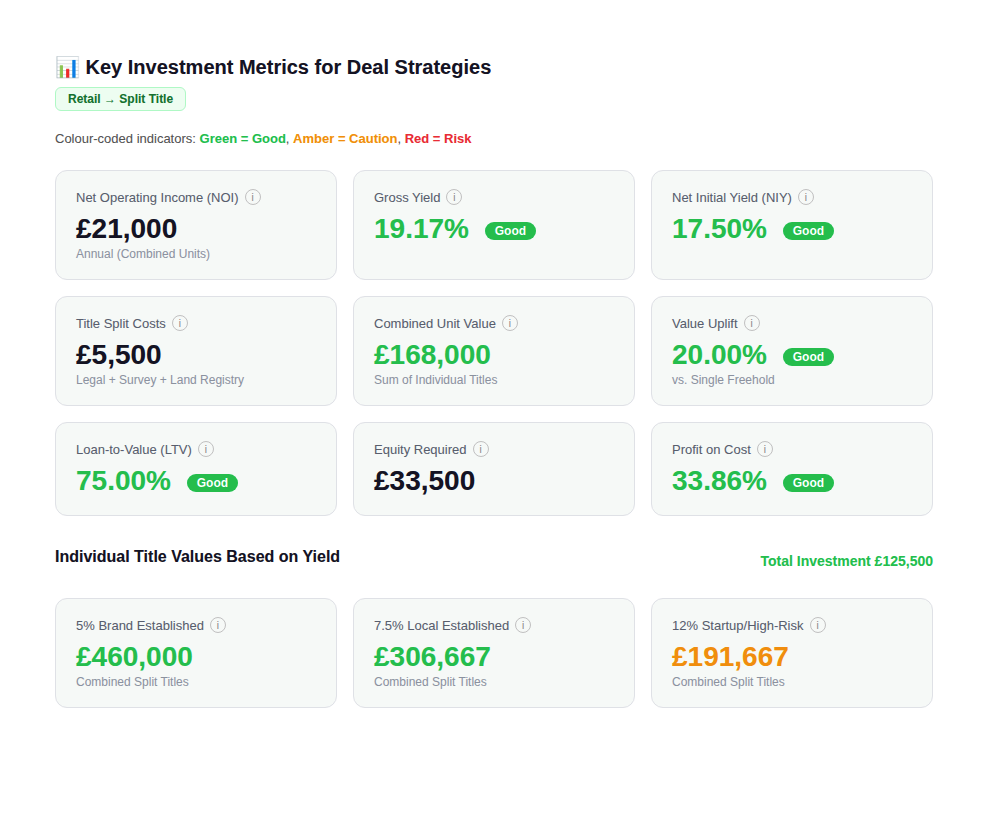Viewport: 1000px width, 819px height.
Task: Click the Total Investment £125,500 link
Action: pyautogui.click(x=846, y=561)
